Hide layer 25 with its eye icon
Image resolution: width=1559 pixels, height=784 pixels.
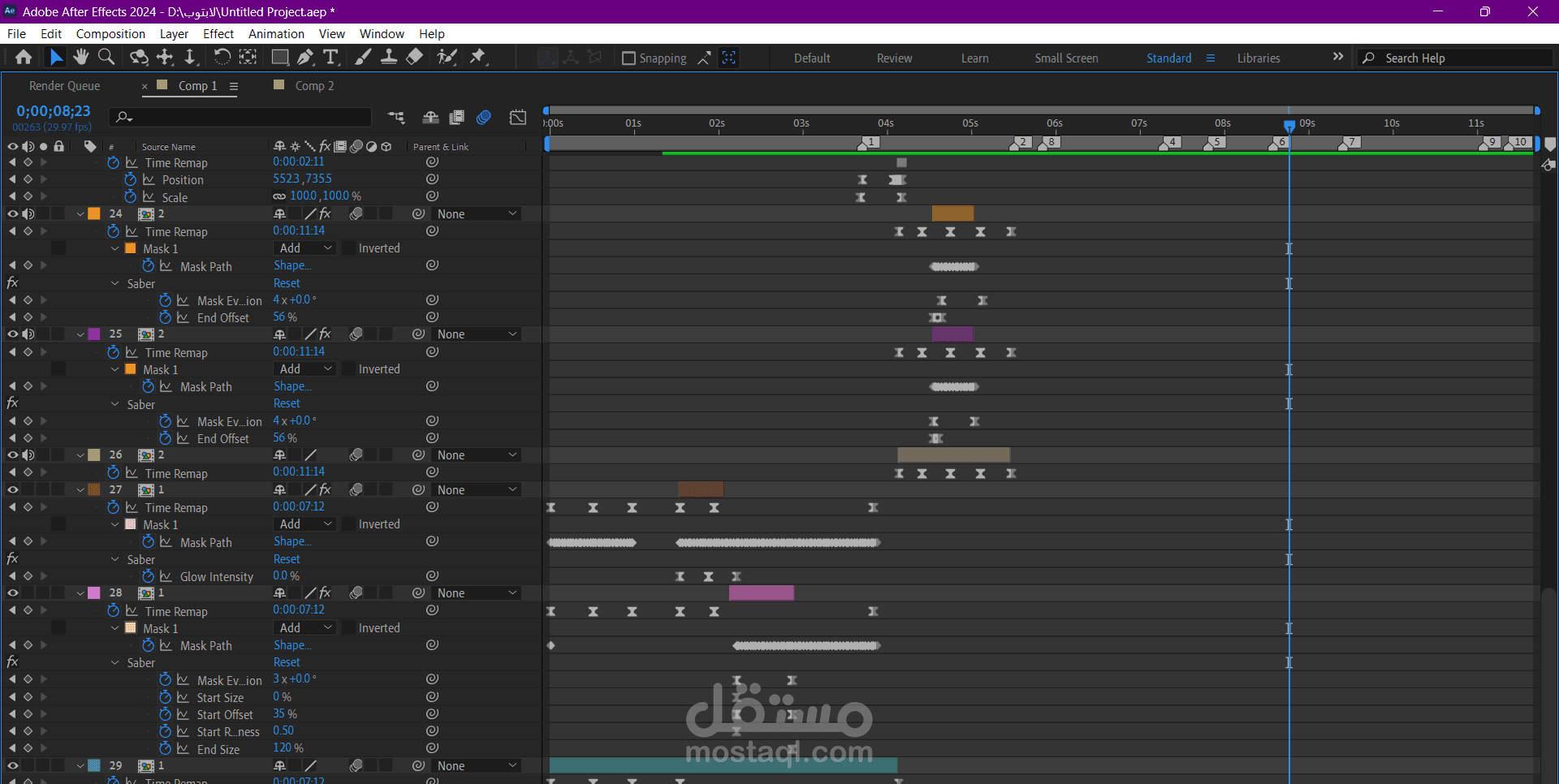click(x=12, y=334)
